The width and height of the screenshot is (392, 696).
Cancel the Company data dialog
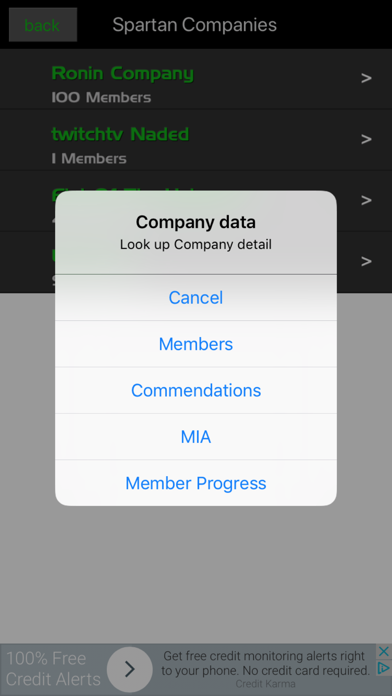[196, 297]
